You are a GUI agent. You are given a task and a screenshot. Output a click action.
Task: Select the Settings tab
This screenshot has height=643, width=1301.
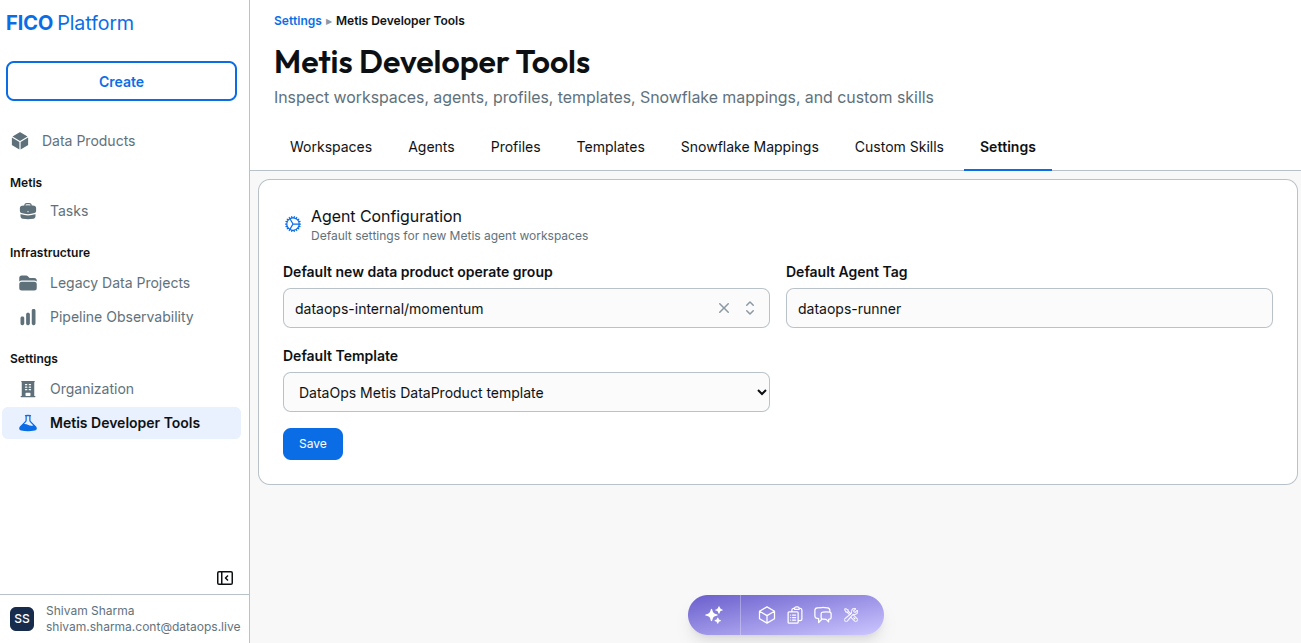click(1008, 147)
